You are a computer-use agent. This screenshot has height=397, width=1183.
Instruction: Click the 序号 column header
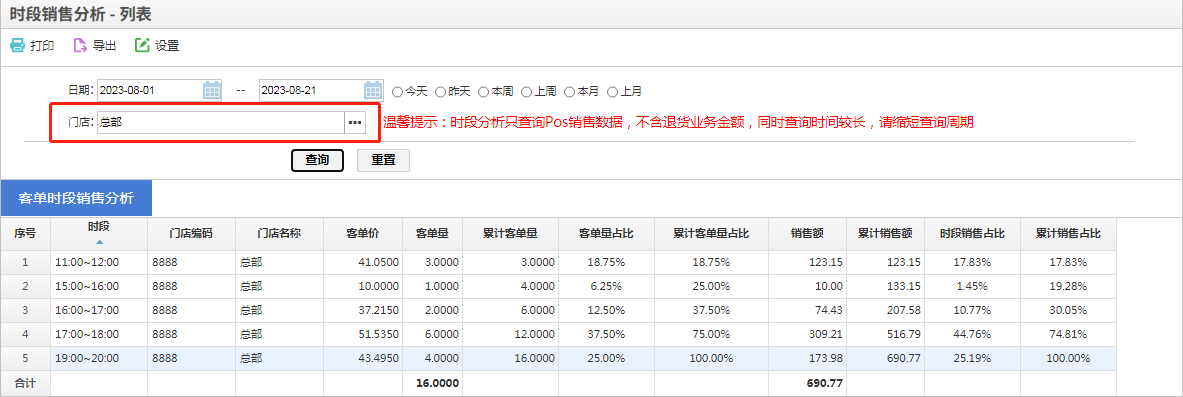tap(26, 234)
